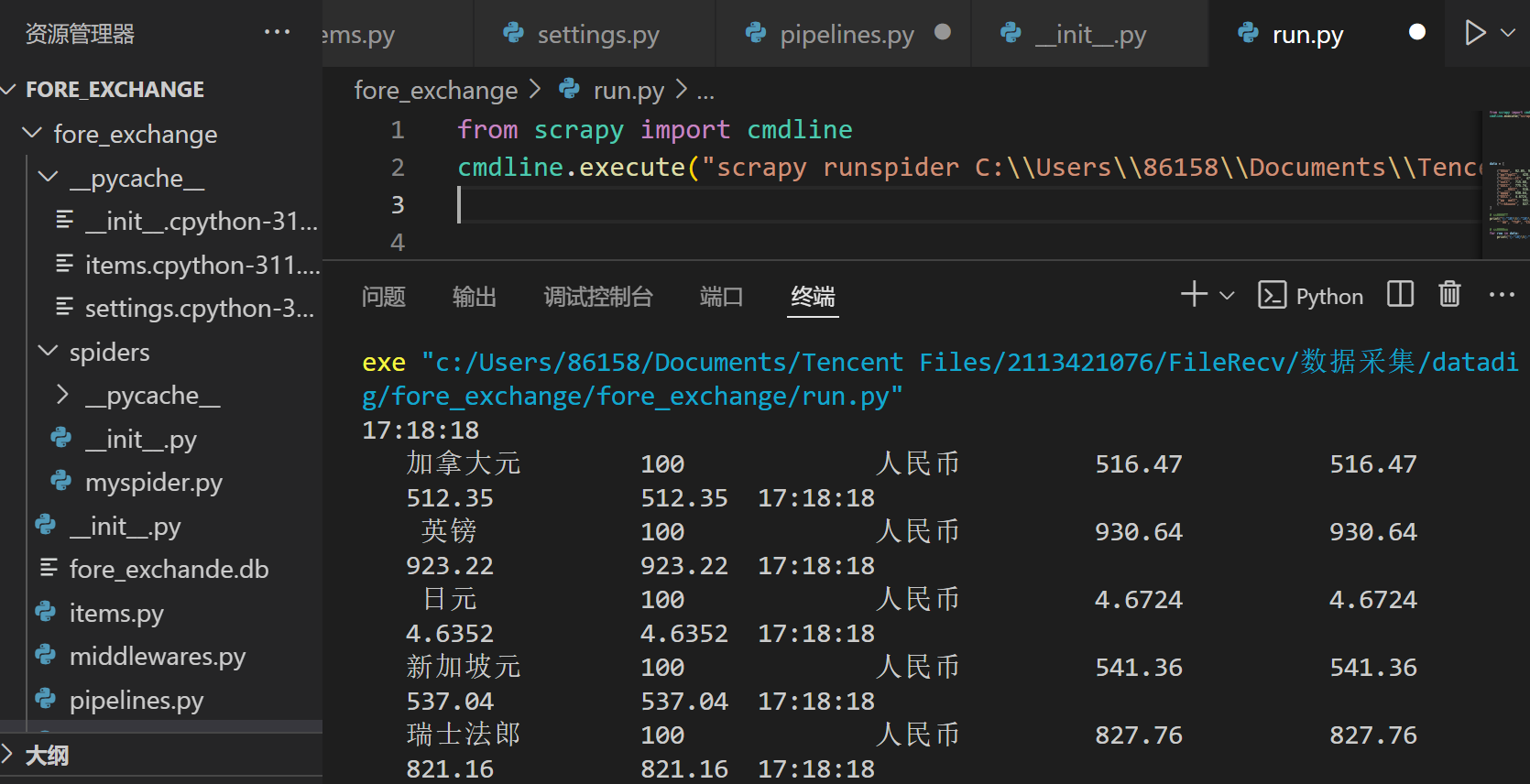
Task: Click line number 2 in gutter
Action: [398, 168]
